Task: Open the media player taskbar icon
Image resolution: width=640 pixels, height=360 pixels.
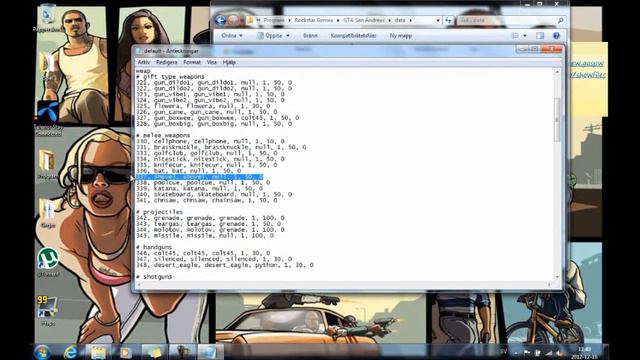Action: [126, 352]
